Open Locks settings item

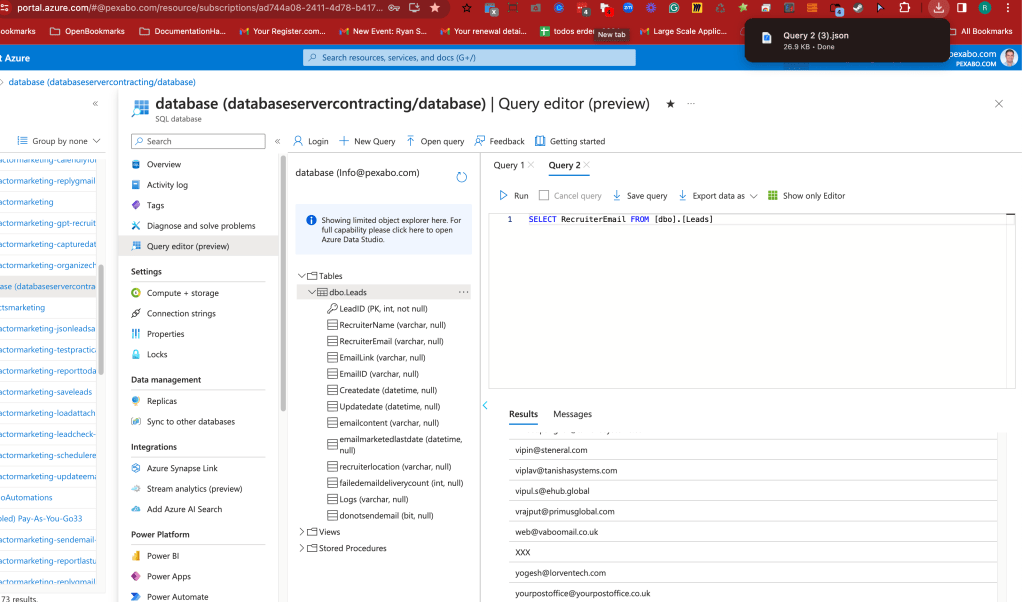click(x=157, y=354)
